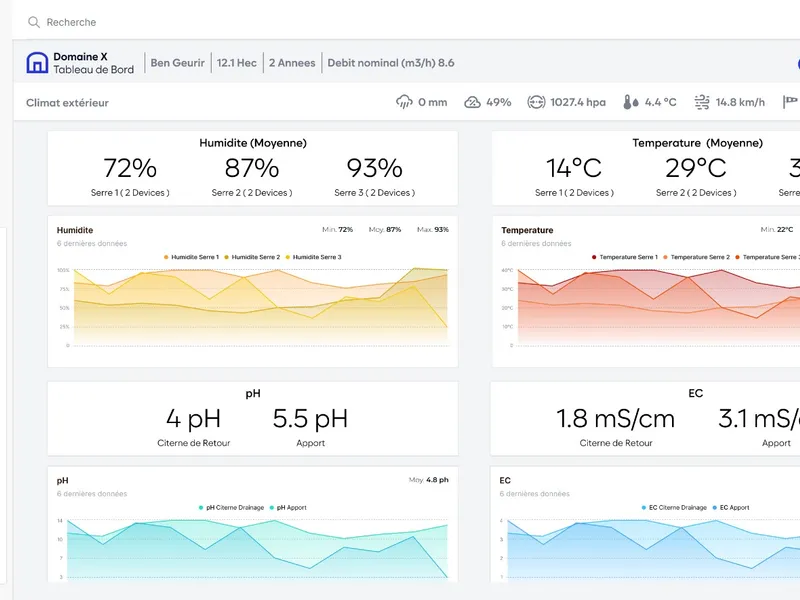Click the 1.8 mS/cm Citerne de Retour value
Screen dimensions: 800x600
click(x=616, y=419)
